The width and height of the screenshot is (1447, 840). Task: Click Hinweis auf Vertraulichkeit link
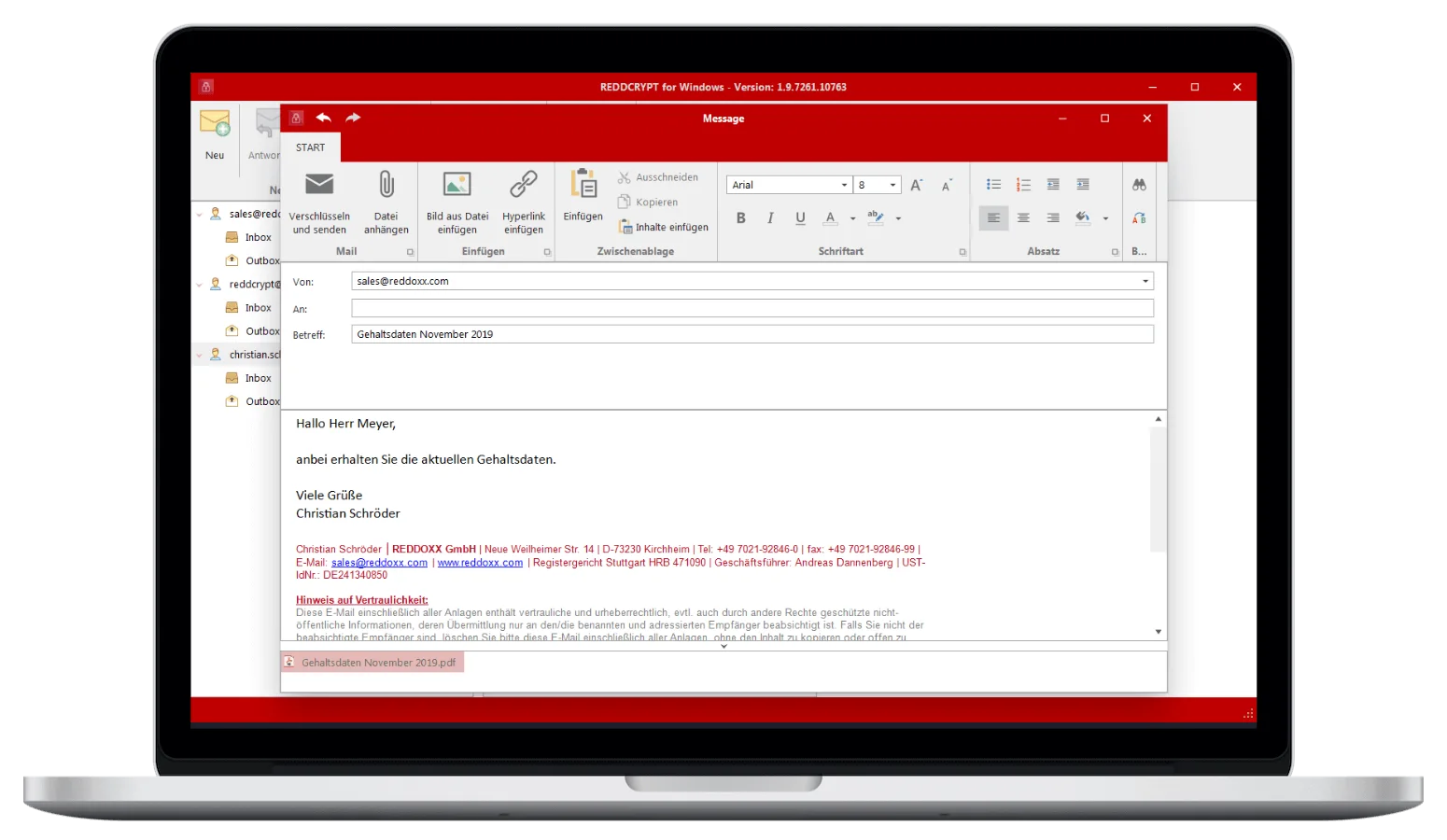point(362,600)
